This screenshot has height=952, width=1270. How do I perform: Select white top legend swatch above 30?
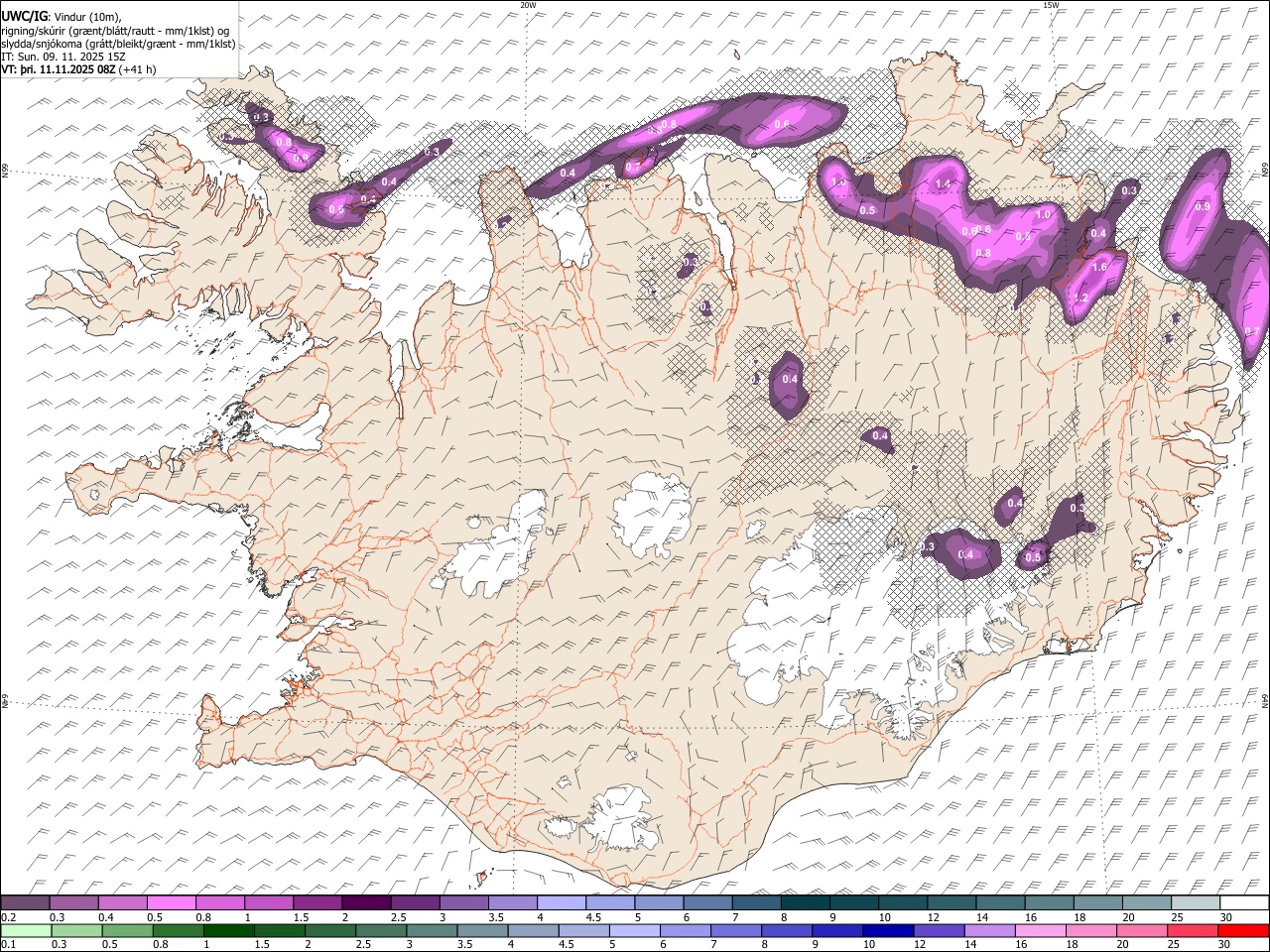[x=1244, y=902]
